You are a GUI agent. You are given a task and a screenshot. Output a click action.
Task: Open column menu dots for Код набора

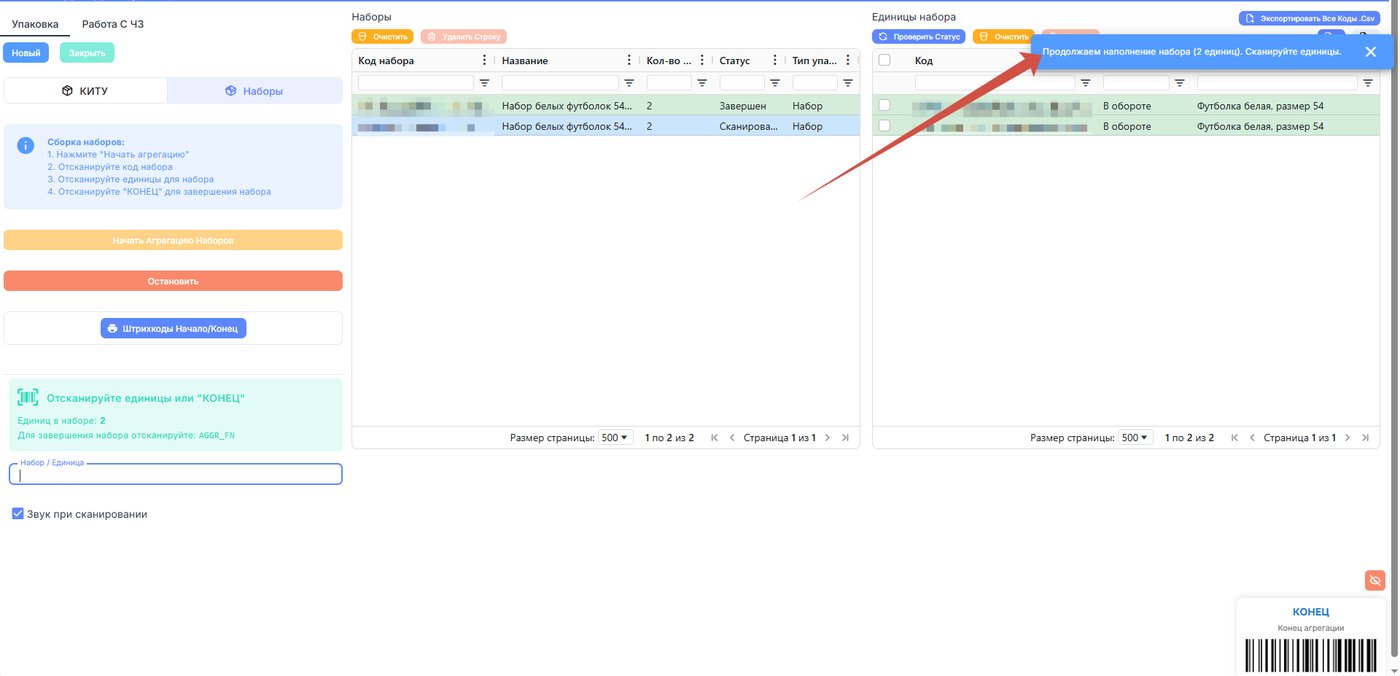pos(485,61)
